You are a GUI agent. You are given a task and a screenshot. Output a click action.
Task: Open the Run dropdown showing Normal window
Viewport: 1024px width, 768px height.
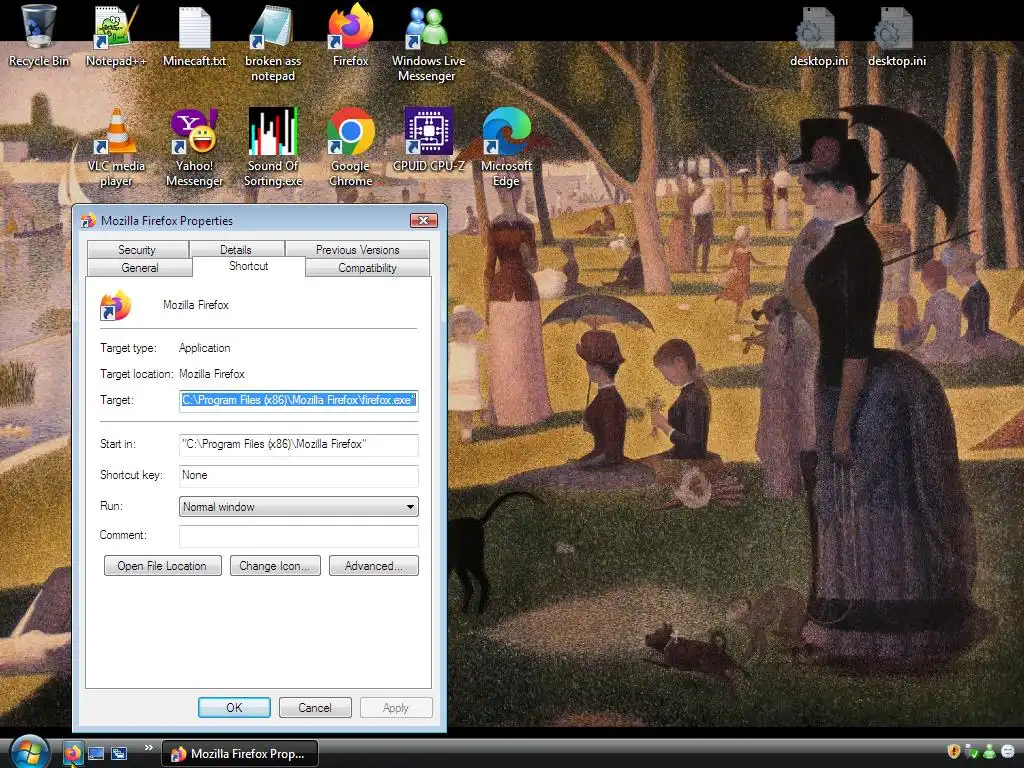pos(298,507)
